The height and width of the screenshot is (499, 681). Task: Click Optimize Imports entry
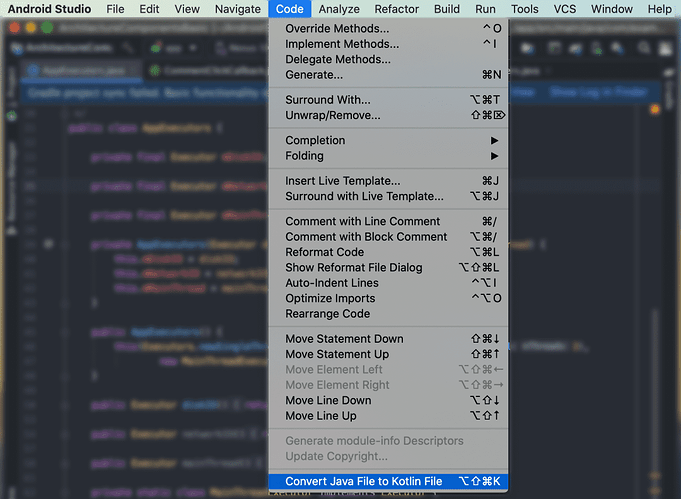pyautogui.click(x=330, y=298)
